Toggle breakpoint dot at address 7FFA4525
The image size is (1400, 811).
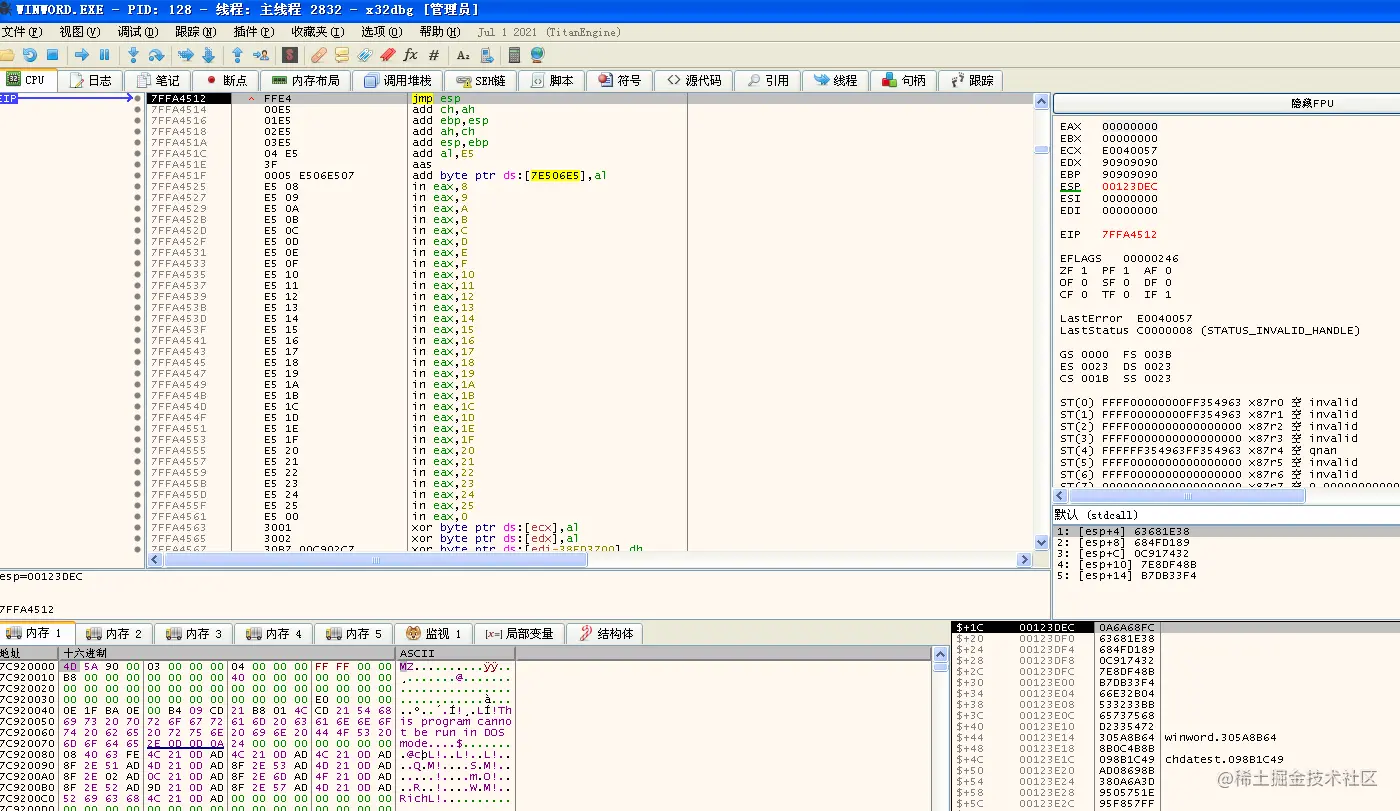pyautogui.click(x=138, y=187)
